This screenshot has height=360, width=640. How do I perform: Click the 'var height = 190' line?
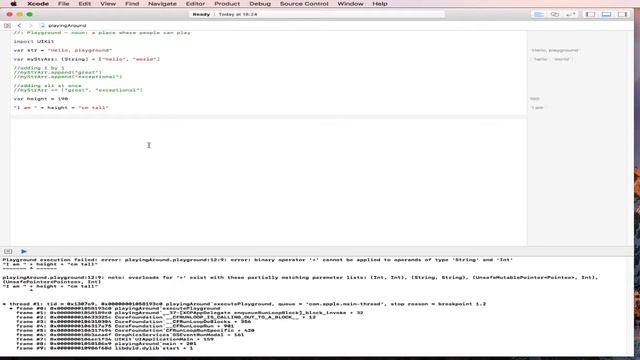coord(40,99)
